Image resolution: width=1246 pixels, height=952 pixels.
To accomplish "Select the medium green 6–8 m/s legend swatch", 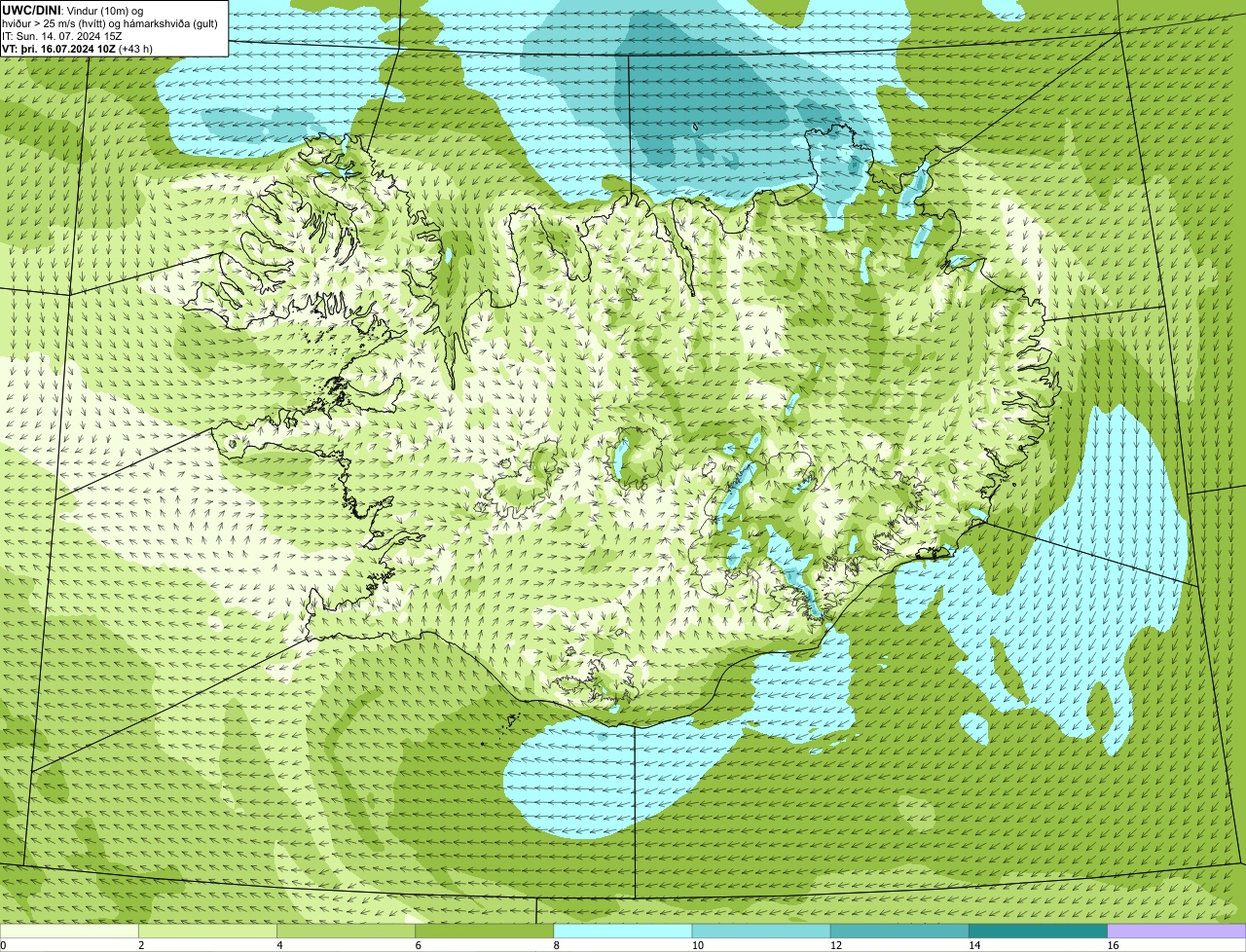I will pos(484,931).
